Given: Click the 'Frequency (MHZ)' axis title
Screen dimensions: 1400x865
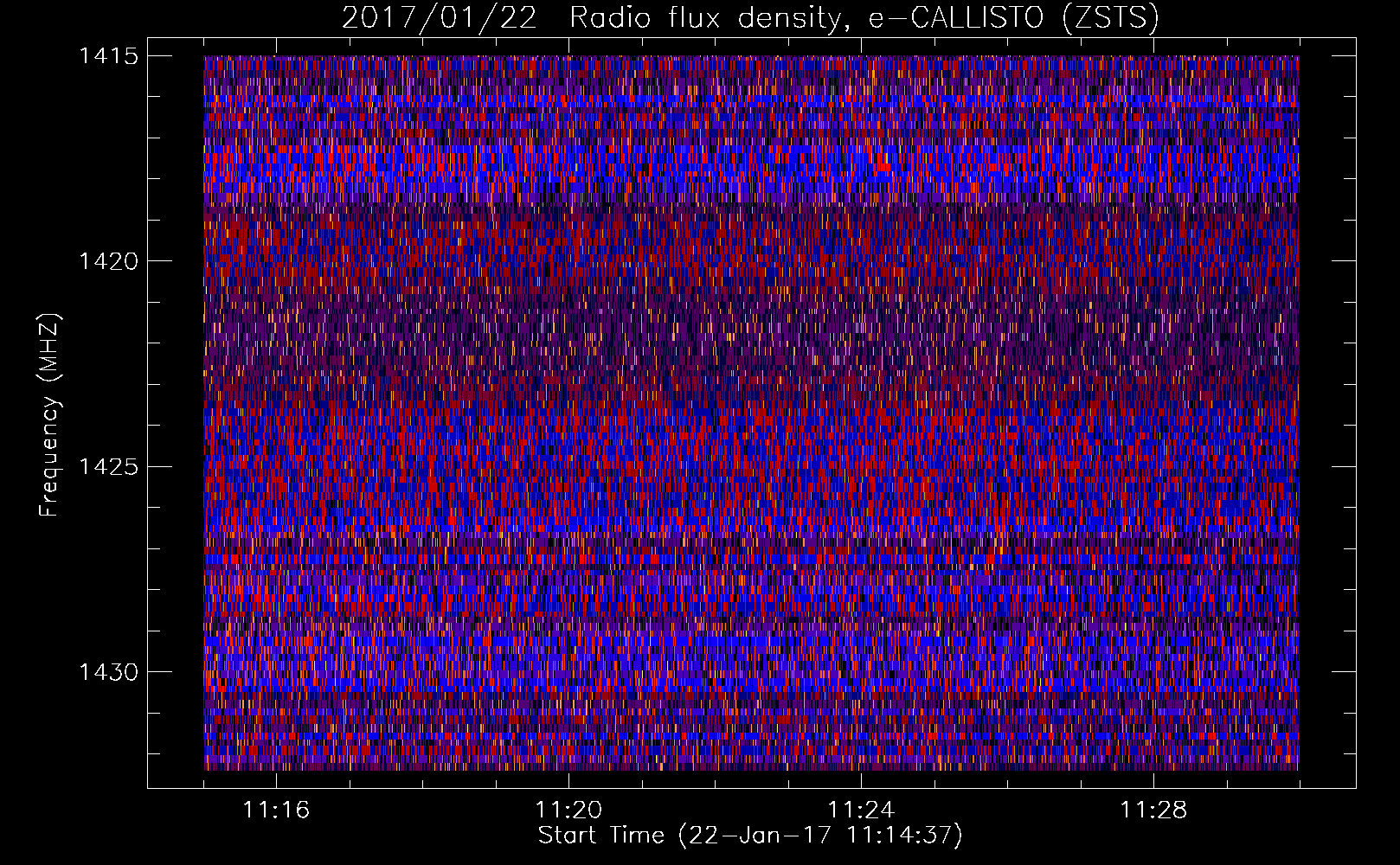Looking at the screenshot, I should point(50,414).
